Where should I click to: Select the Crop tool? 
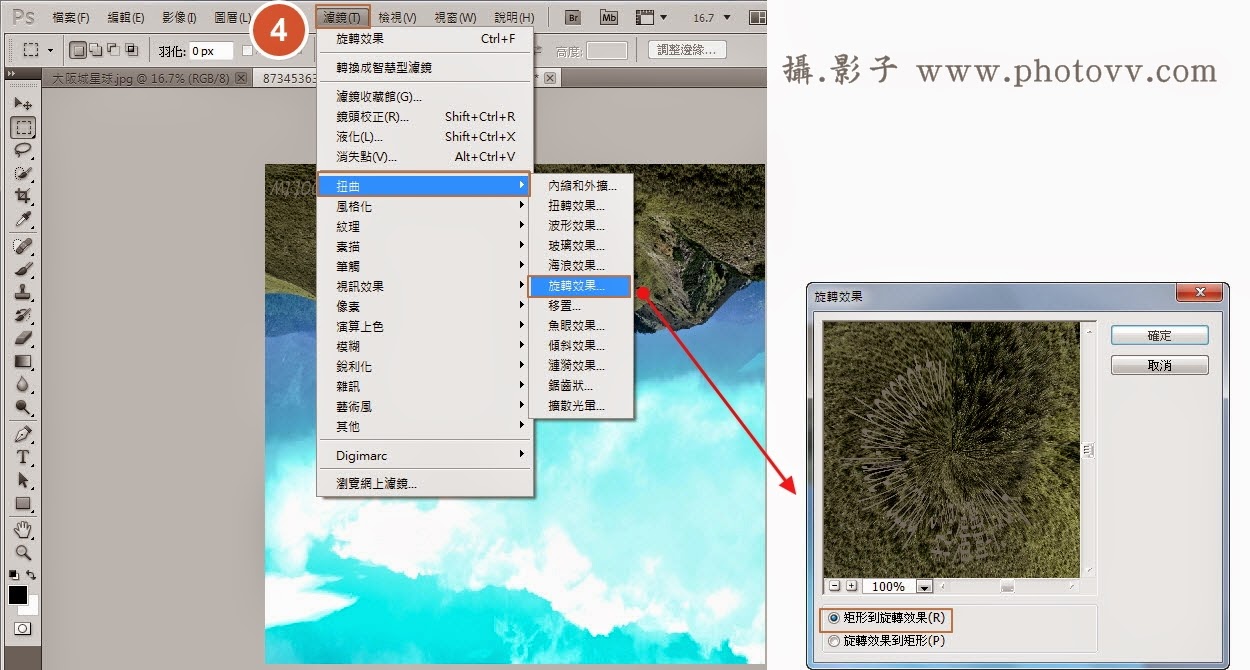(23, 196)
